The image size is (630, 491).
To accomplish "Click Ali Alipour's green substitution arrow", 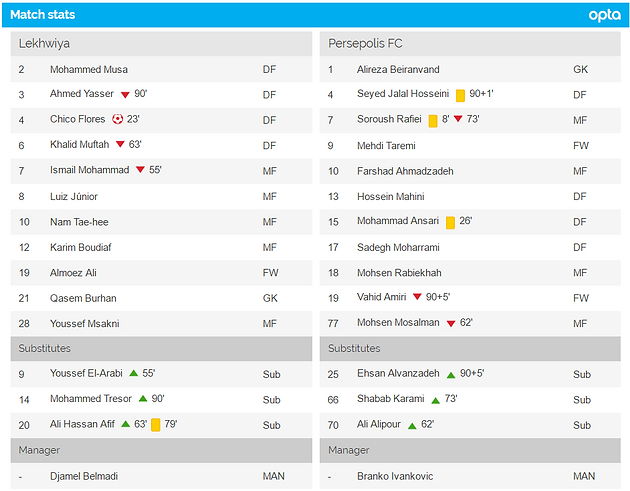I will pos(412,426).
